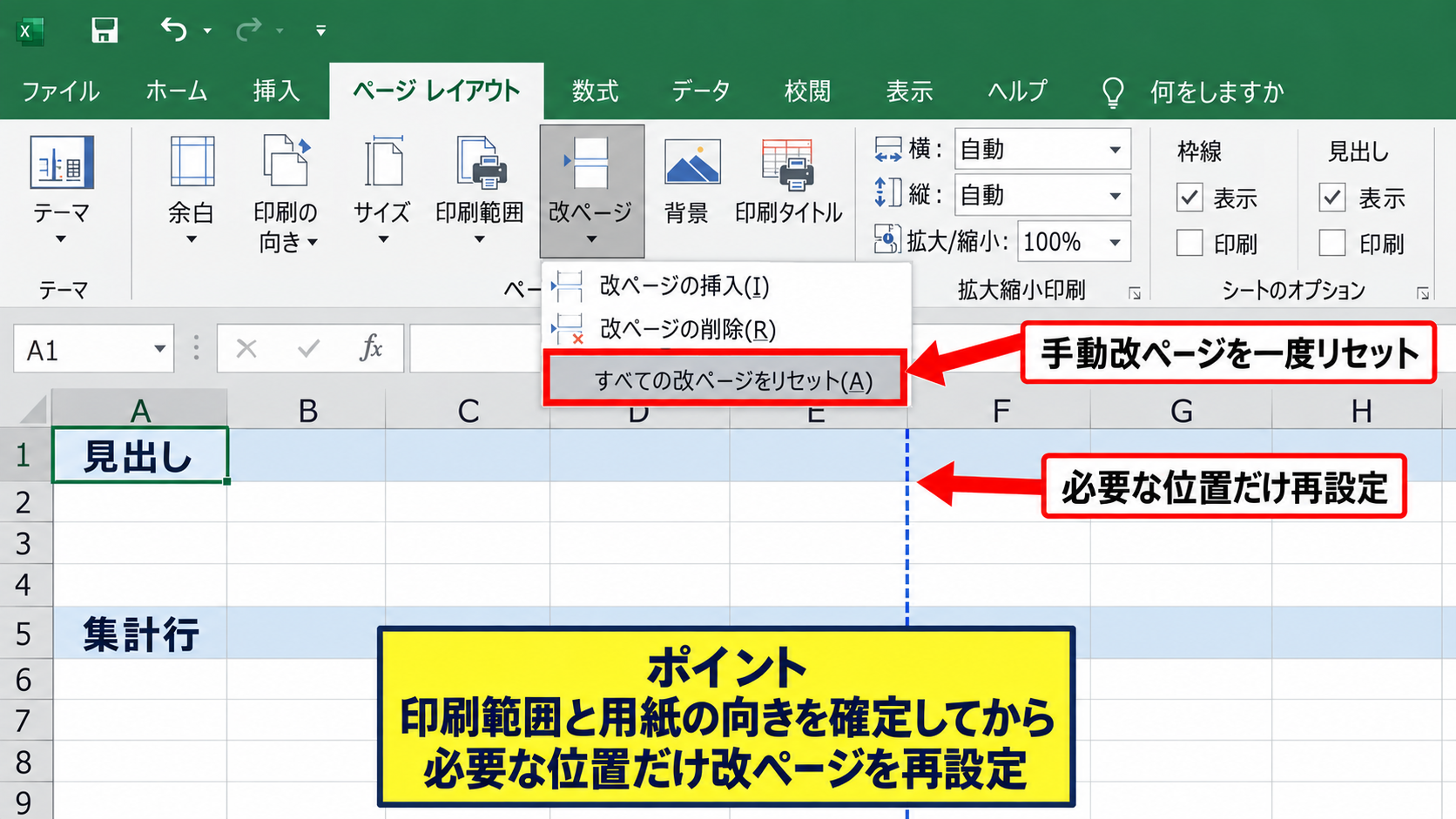Click the Redo arrow icon
The height and width of the screenshot is (819, 1456).
(248, 30)
